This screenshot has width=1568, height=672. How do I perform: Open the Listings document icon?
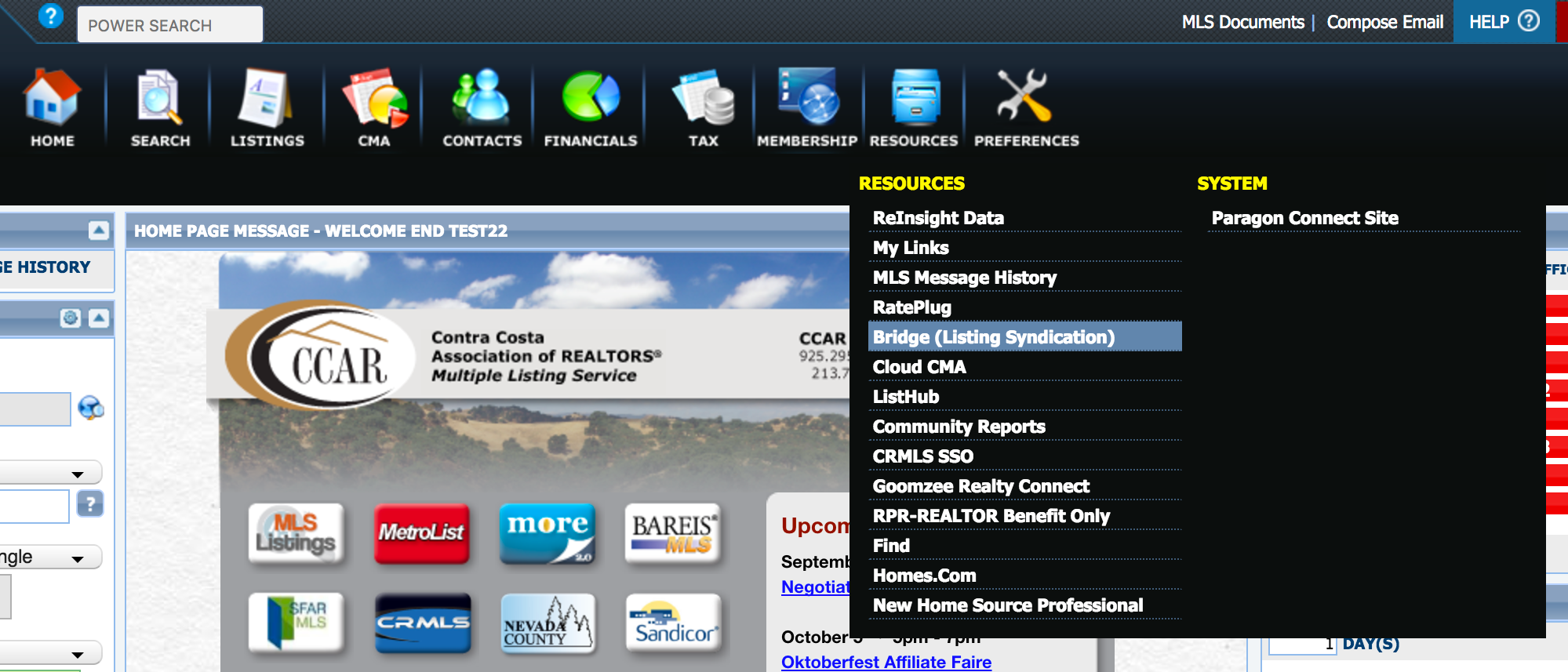click(266, 97)
